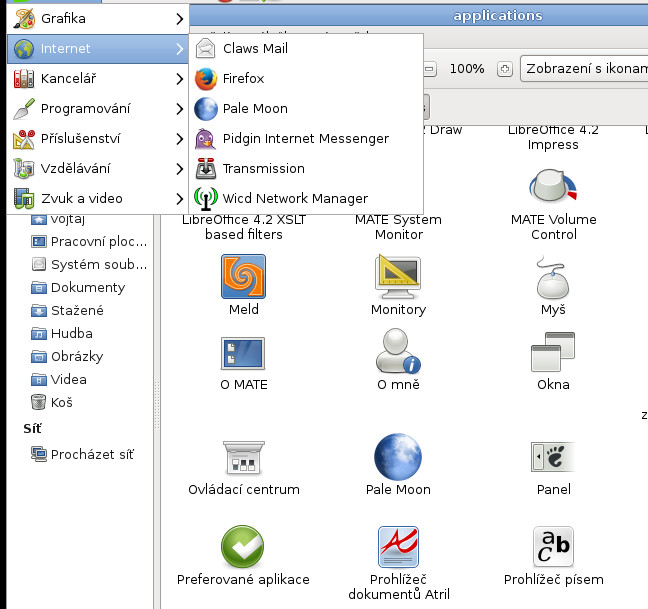Open Dokumenty in the sidebar

point(78,288)
